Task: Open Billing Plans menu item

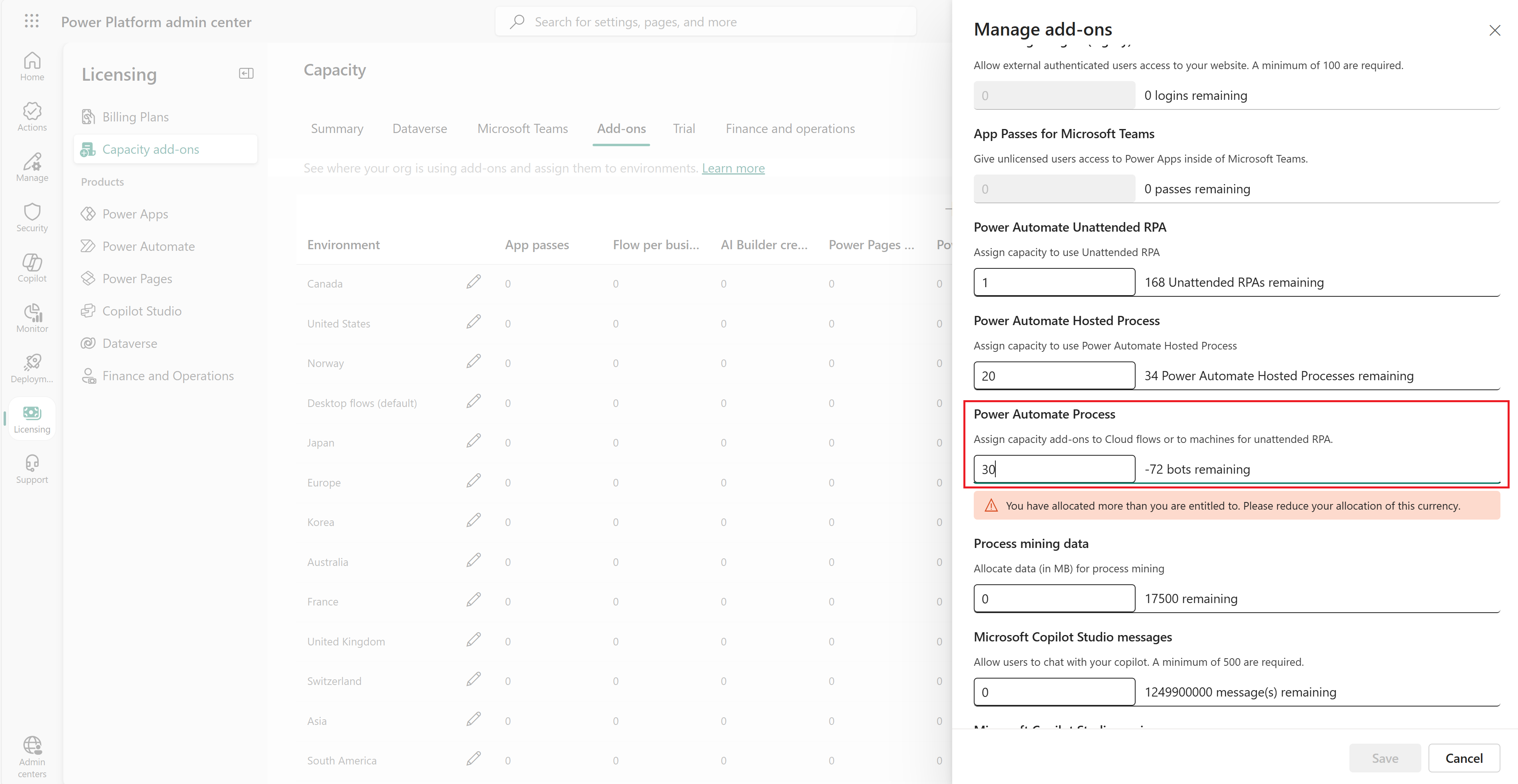Action: (135, 117)
